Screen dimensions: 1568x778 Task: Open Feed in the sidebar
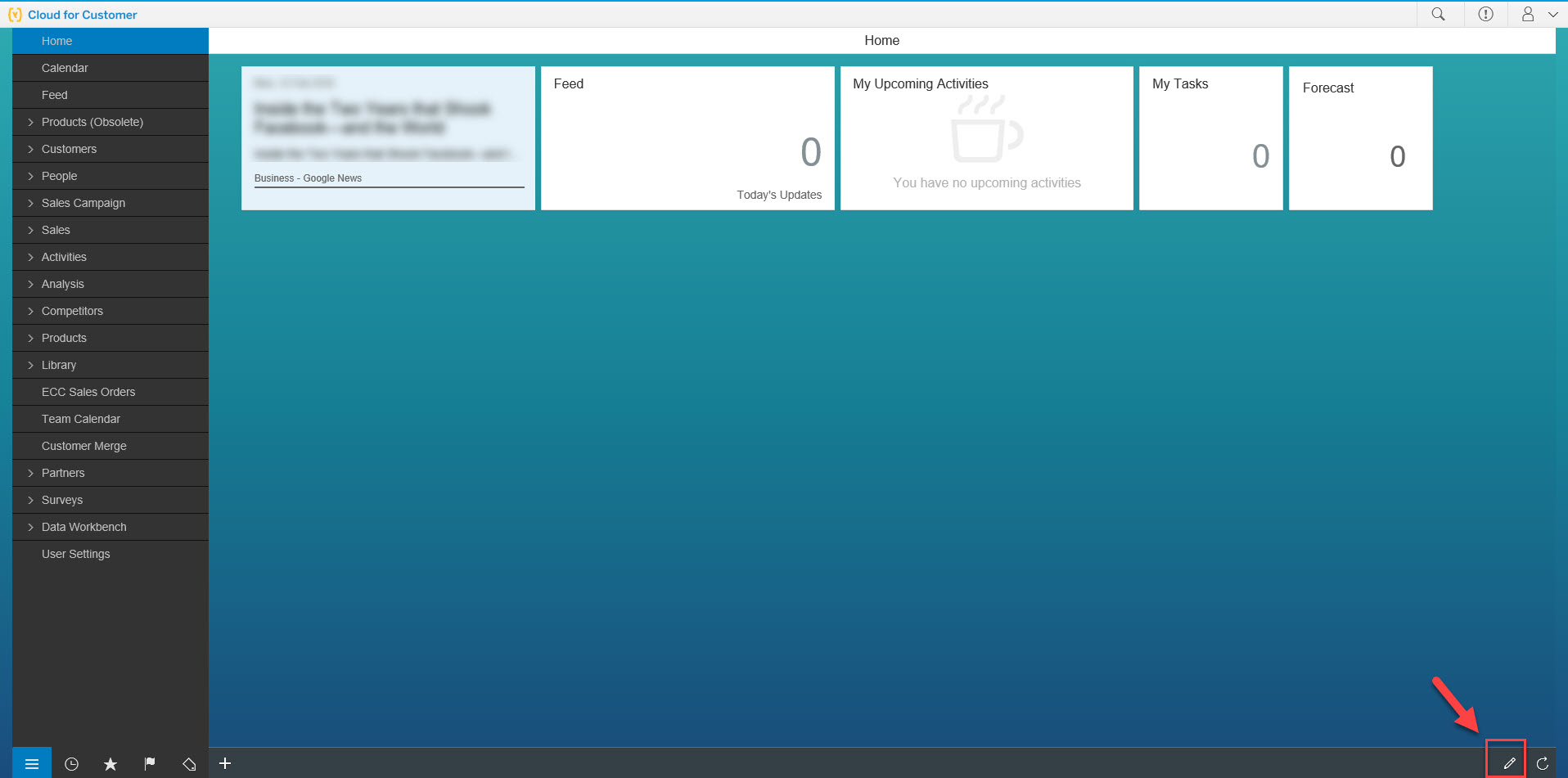point(110,95)
